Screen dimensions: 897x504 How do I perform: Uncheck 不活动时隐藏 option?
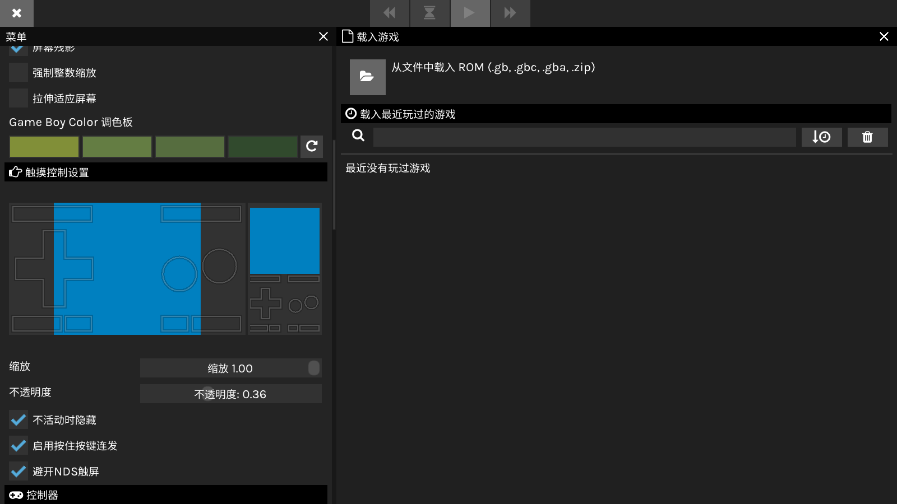pos(18,420)
